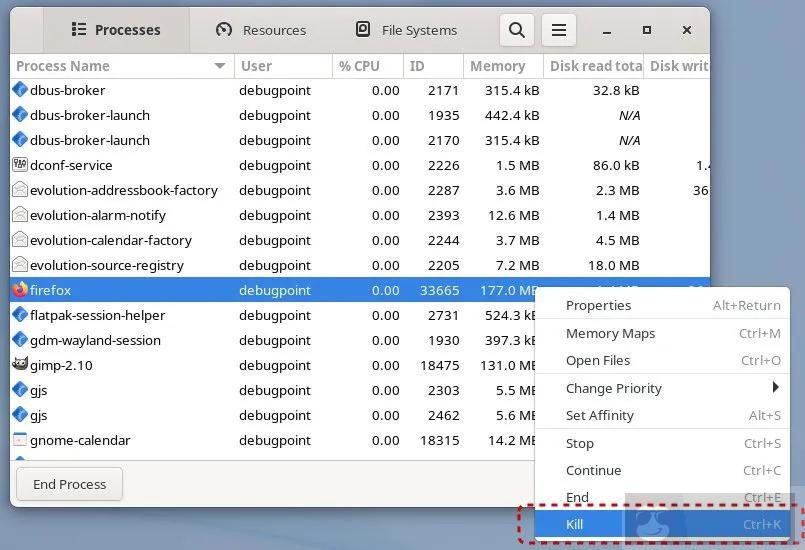Click the dconf-service process icon

20,165
